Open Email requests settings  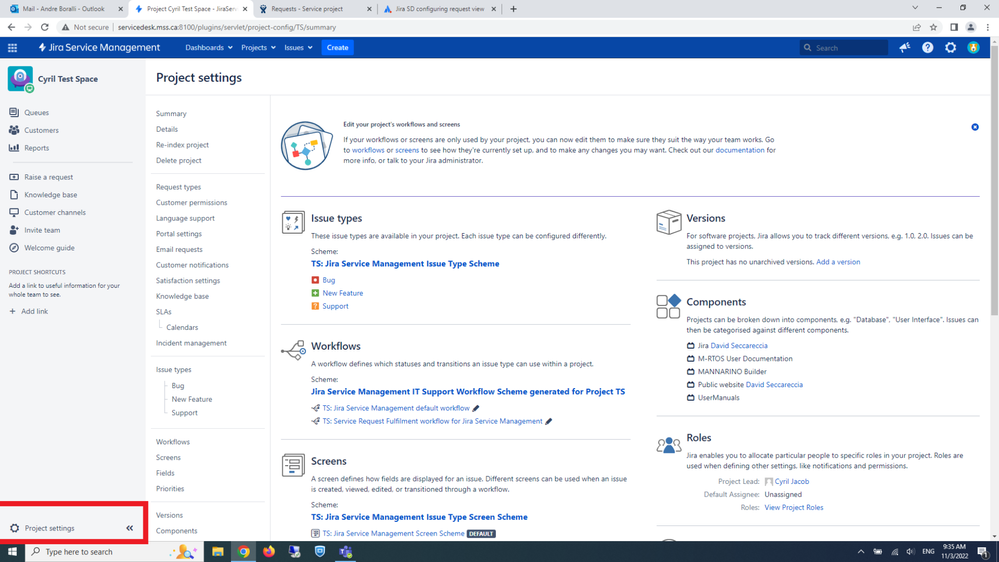click(x=179, y=250)
